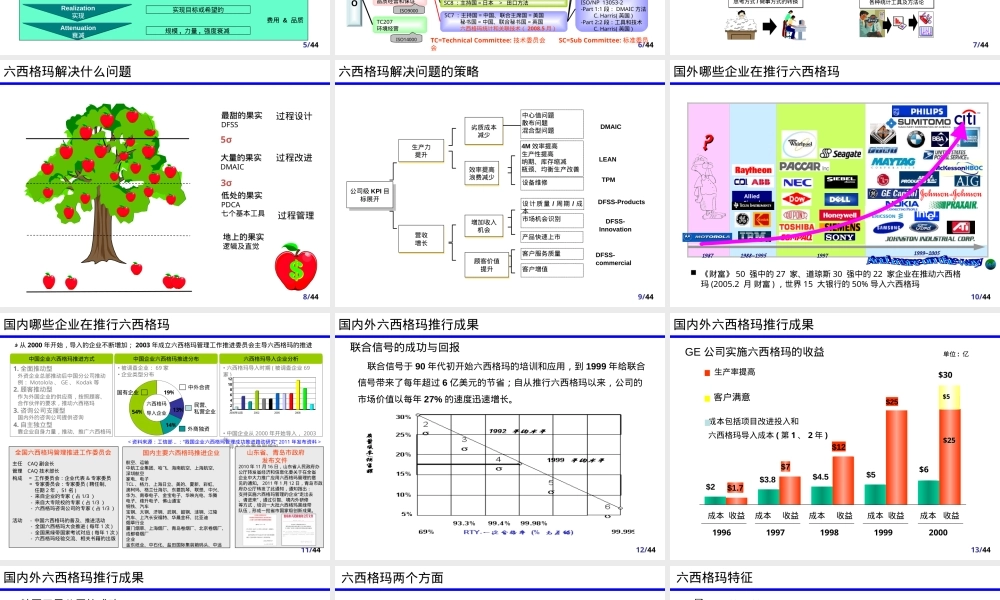Click the Raytheon logo
Viewport: 1000px width, 600px height.
coord(753,170)
